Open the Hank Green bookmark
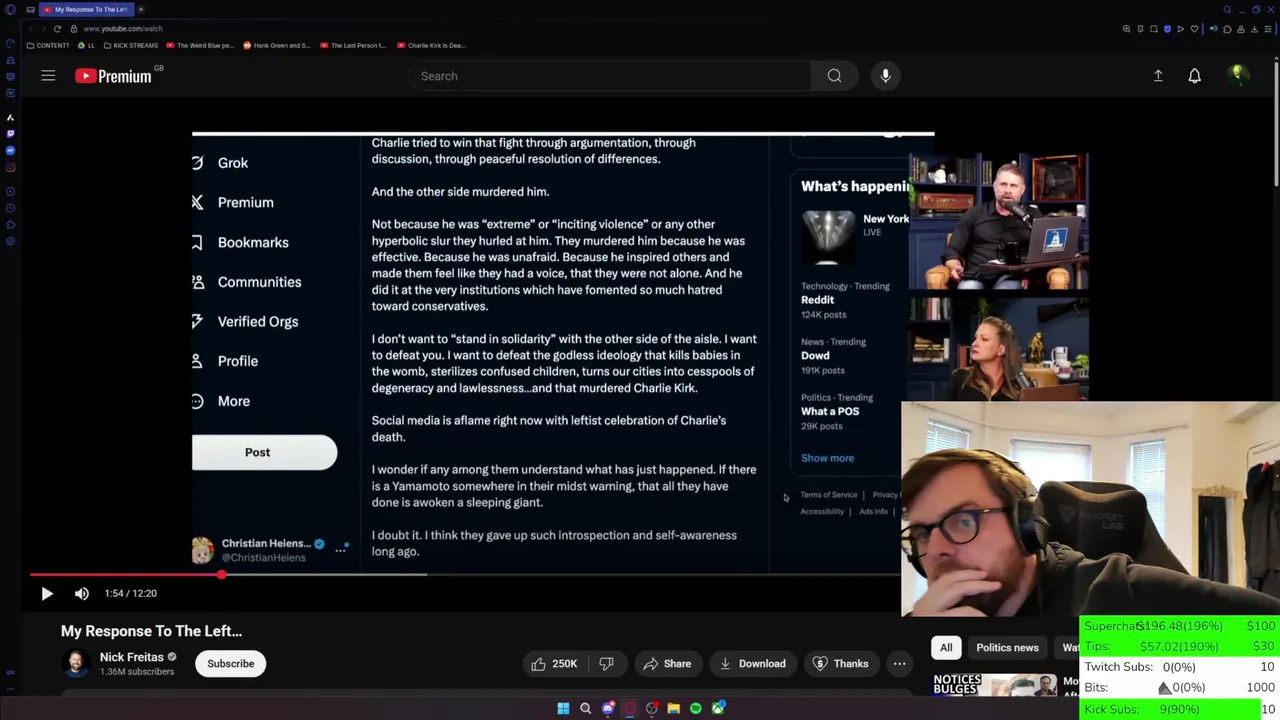 click(277, 45)
